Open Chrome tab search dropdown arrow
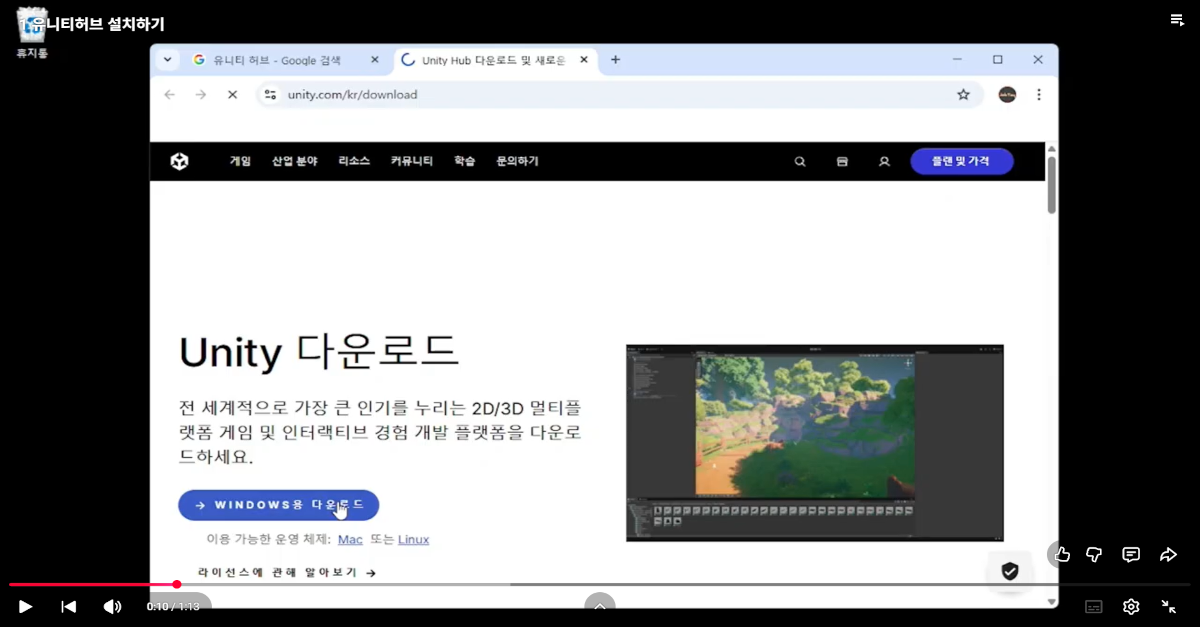 tap(168, 60)
